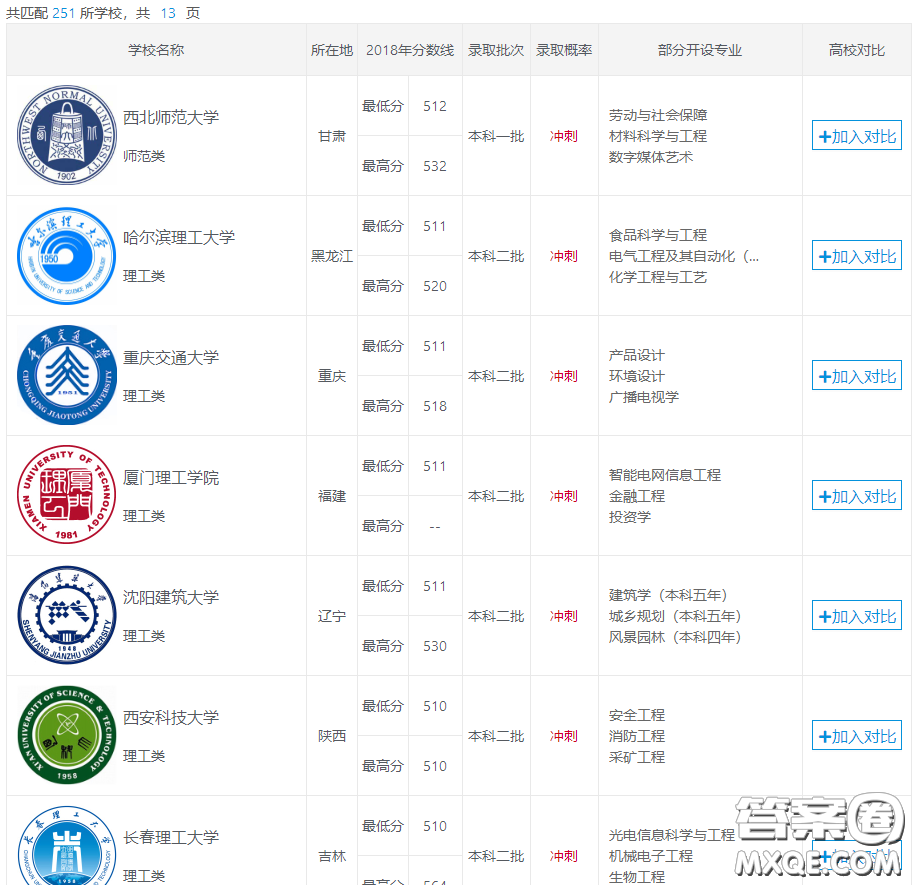
Task: Click 金融工程 major
Action: [x=636, y=496]
